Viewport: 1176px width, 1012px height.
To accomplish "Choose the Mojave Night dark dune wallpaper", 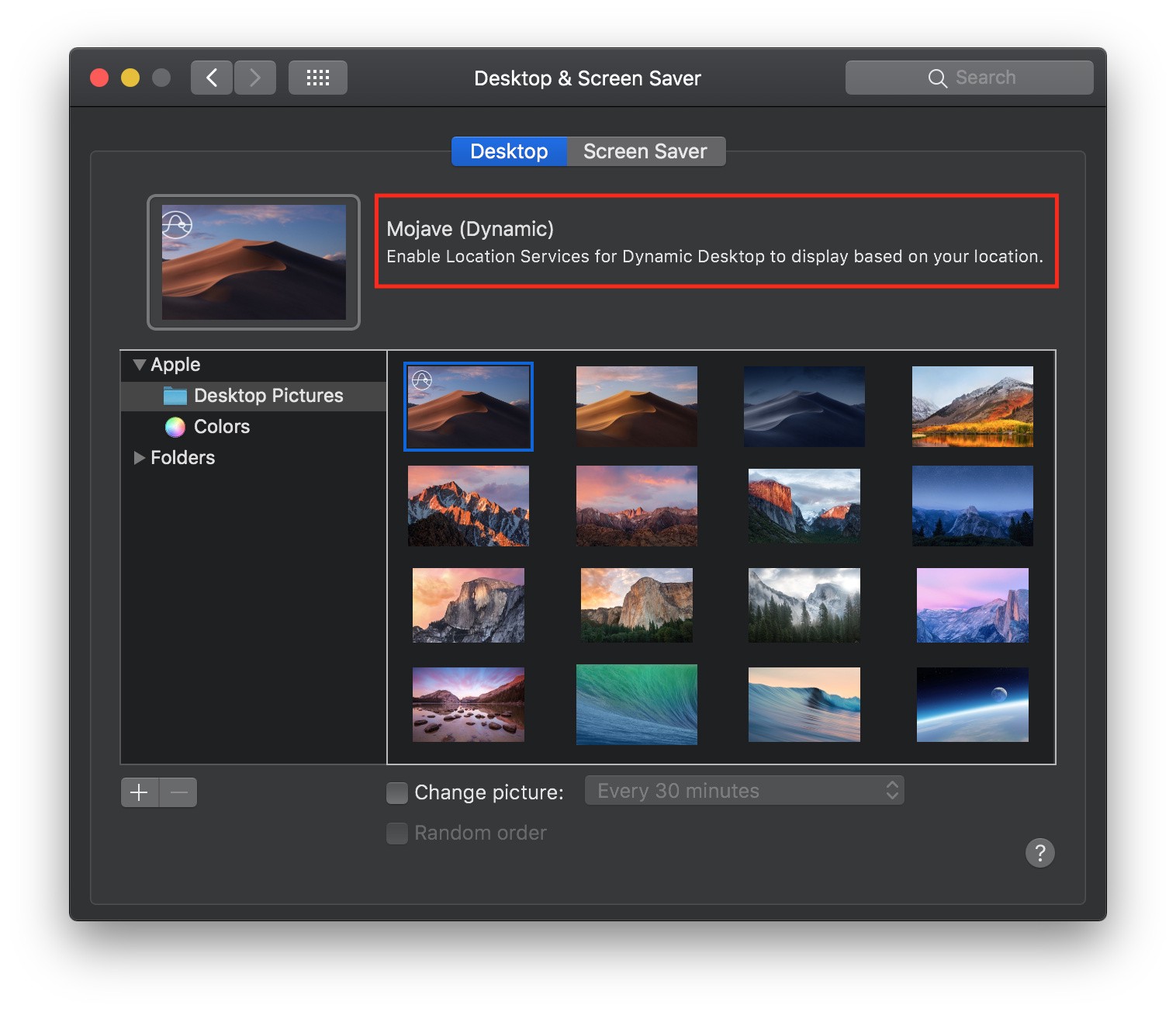I will (804, 407).
